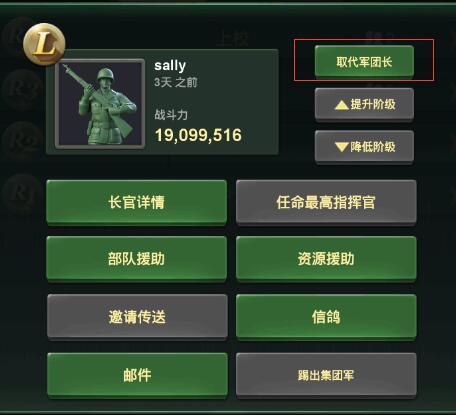Select the dimmed R3 rank icon
456x415 pixels.
tap(21, 89)
